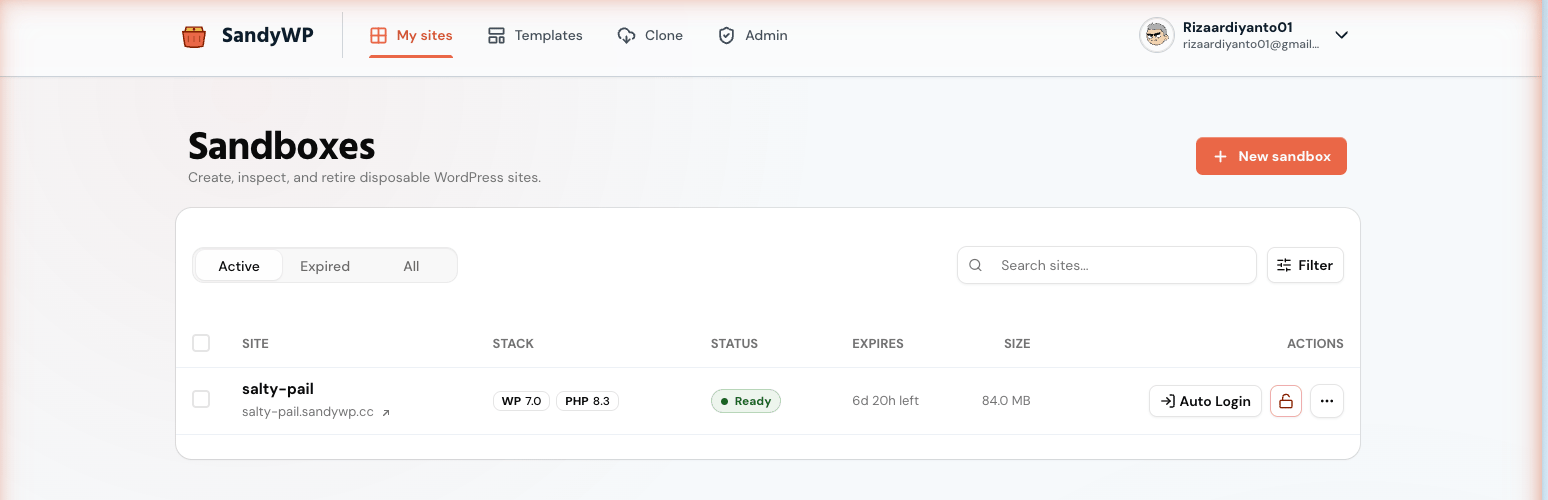
Task: Click the WP 7.0 stack badge
Action: point(521,401)
